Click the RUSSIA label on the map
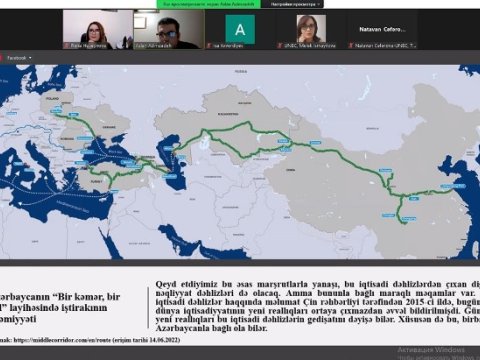This screenshot has height=360, width=480. [241, 71]
